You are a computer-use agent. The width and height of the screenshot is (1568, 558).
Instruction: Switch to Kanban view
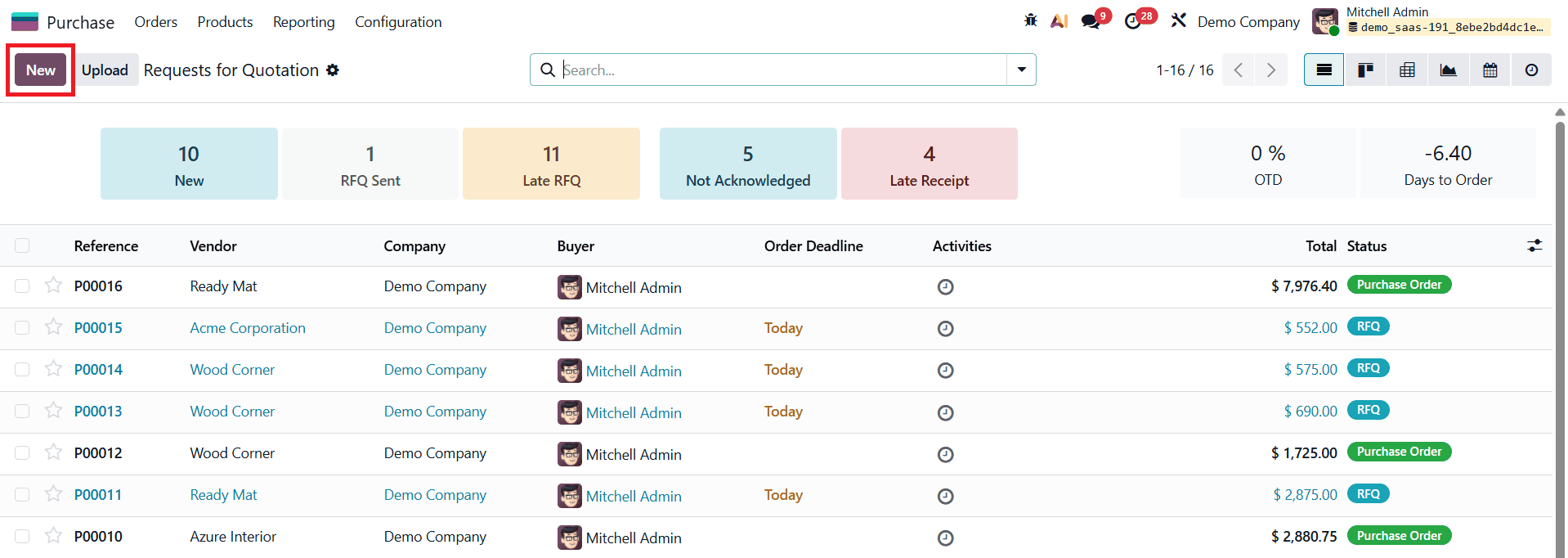(1365, 70)
